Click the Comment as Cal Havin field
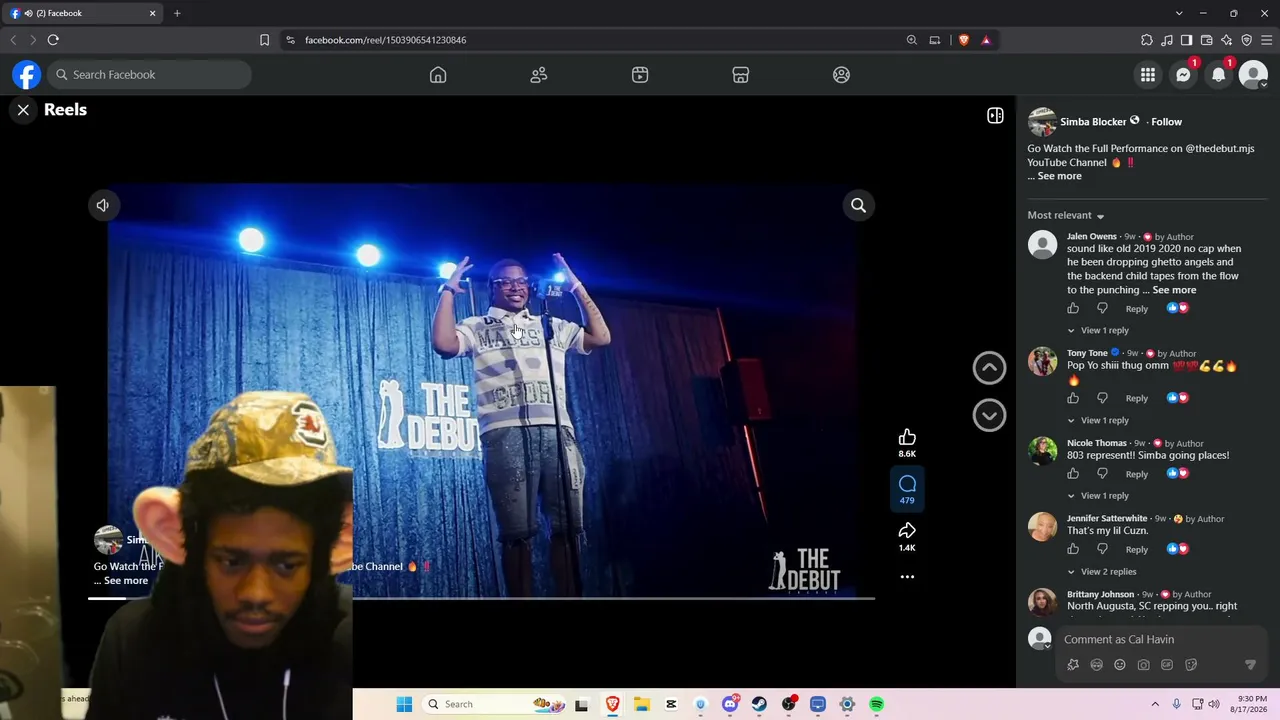Image resolution: width=1280 pixels, height=720 pixels. coord(1161,639)
